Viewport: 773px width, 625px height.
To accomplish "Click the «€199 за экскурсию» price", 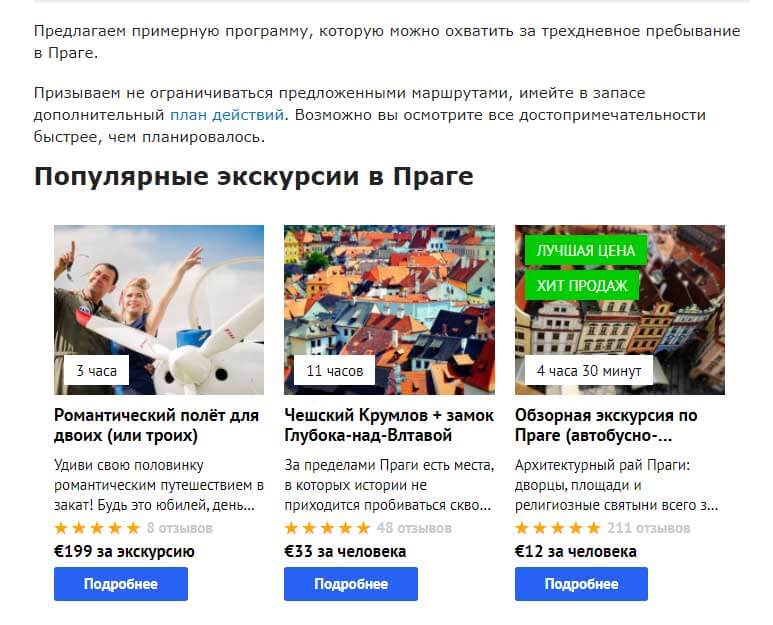I will pyautogui.click(x=124, y=551).
